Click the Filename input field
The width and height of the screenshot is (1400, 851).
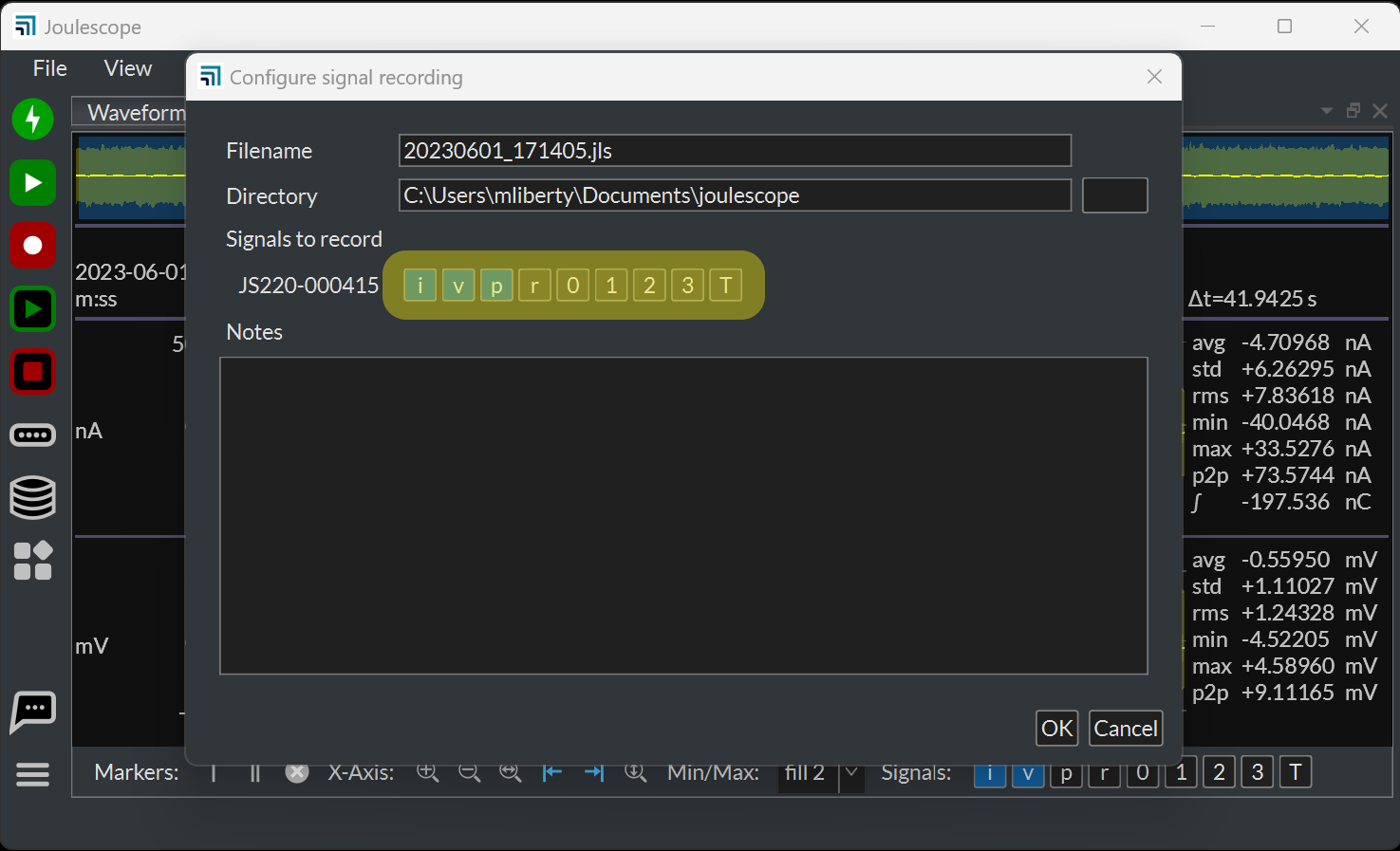pyautogui.click(x=735, y=151)
